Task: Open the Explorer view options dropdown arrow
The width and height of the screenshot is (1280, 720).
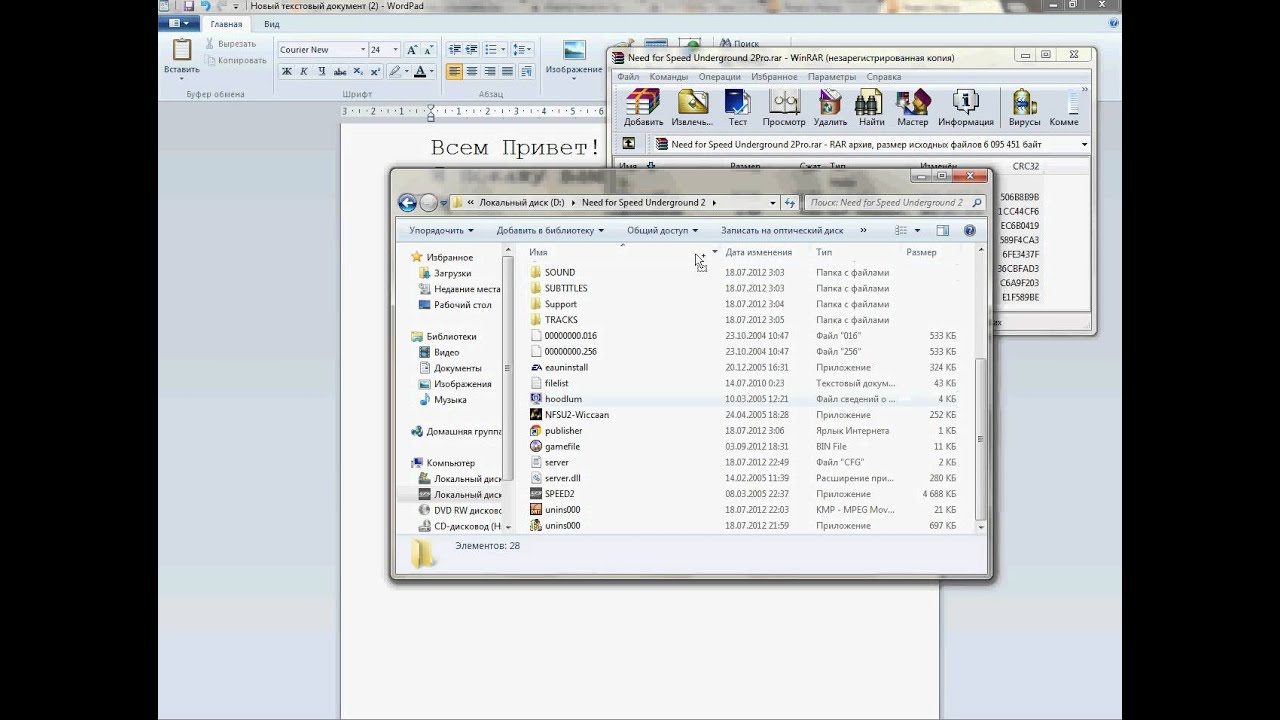Action: (917, 231)
